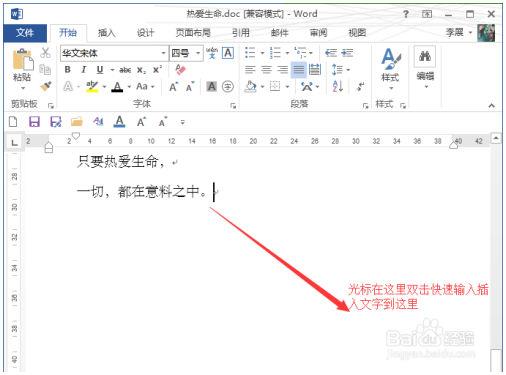Toggle Bold formatting
Screen dimensions: 506x375
click(x=68, y=70)
